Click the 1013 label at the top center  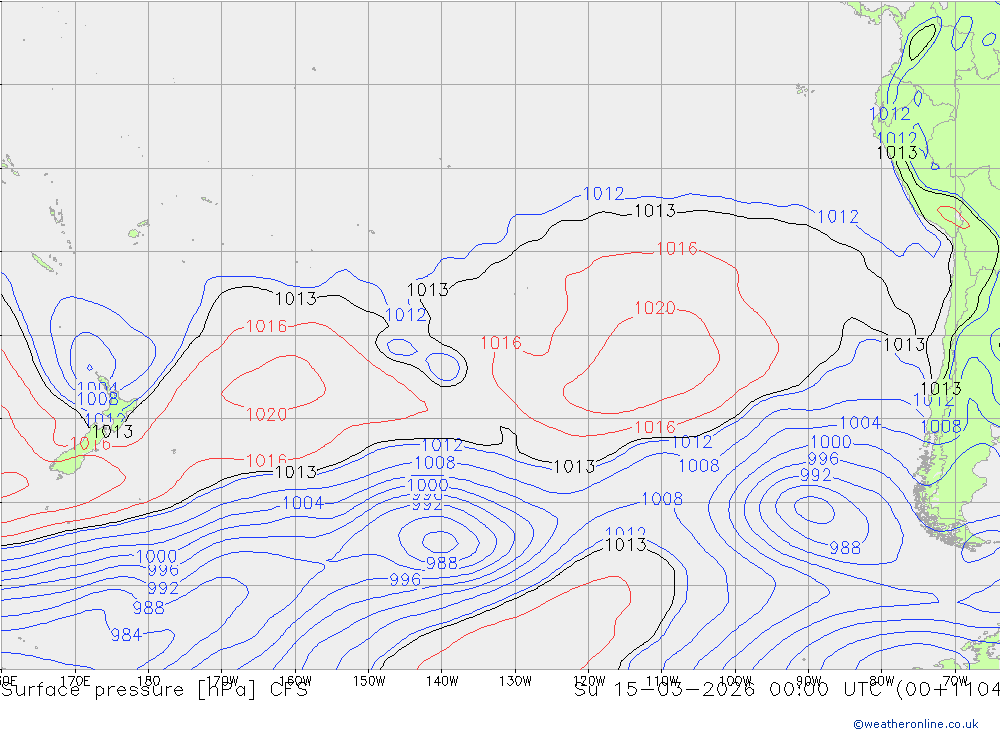655,211
